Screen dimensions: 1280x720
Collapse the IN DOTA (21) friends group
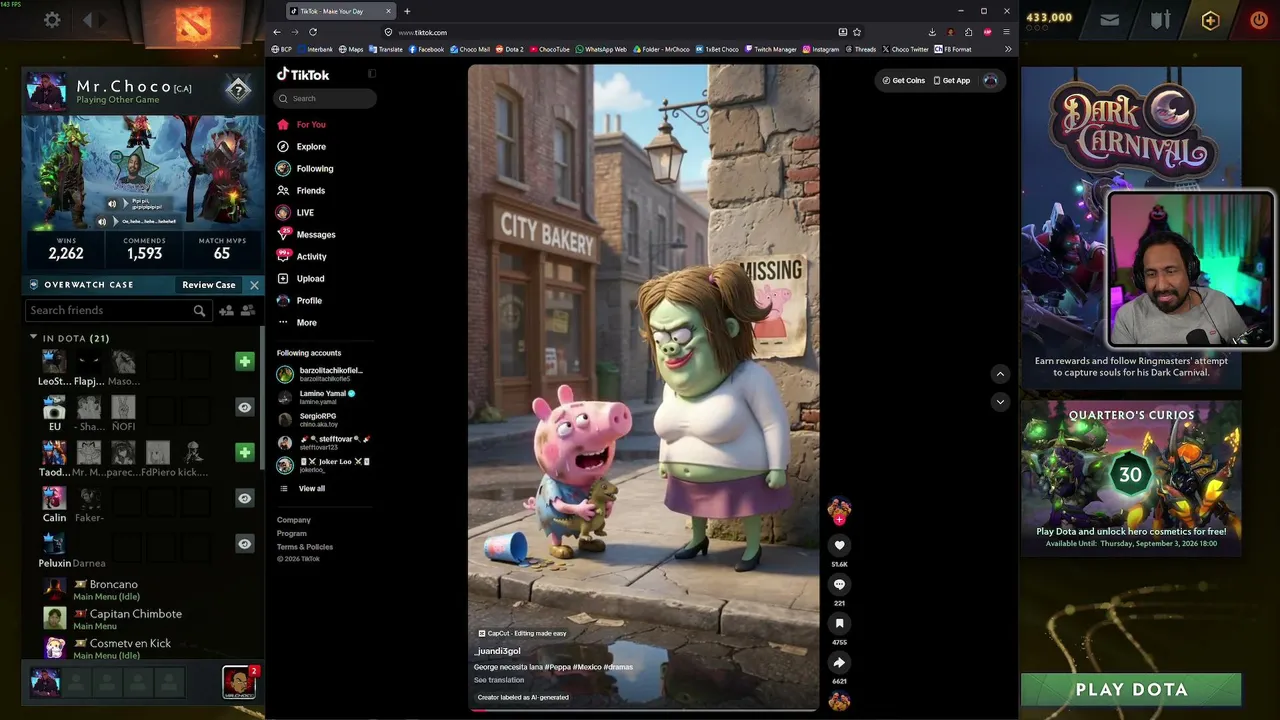pos(33,338)
